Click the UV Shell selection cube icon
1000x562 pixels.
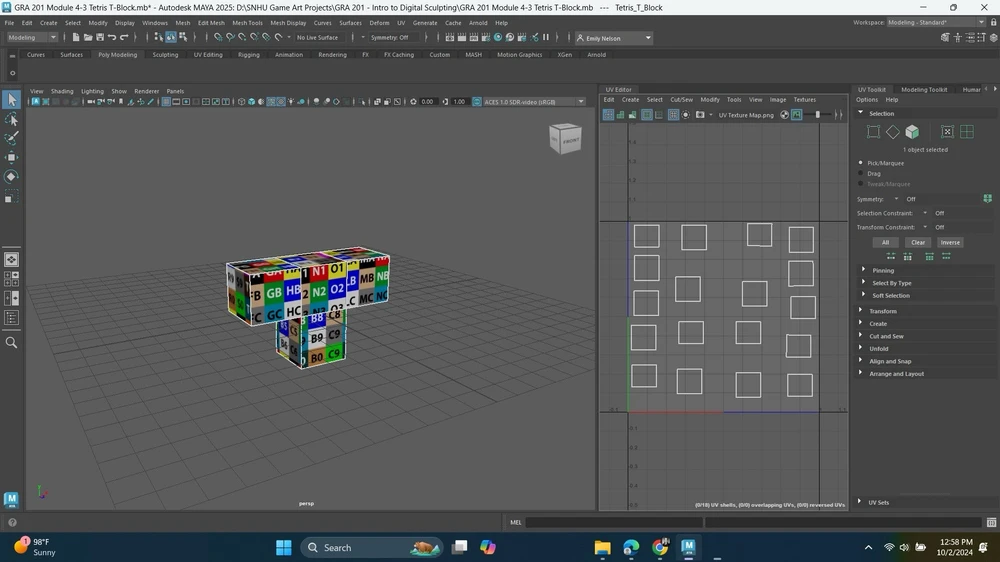912,131
